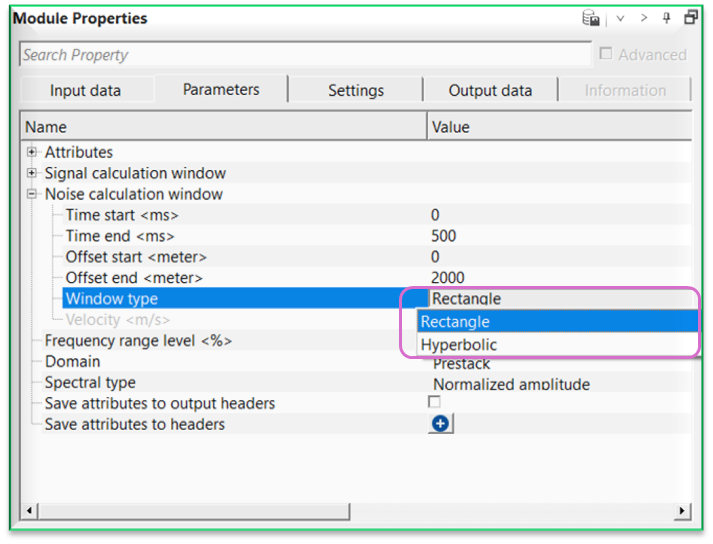
Task: Pin the Module Properties panel
Action: point(667,18)
